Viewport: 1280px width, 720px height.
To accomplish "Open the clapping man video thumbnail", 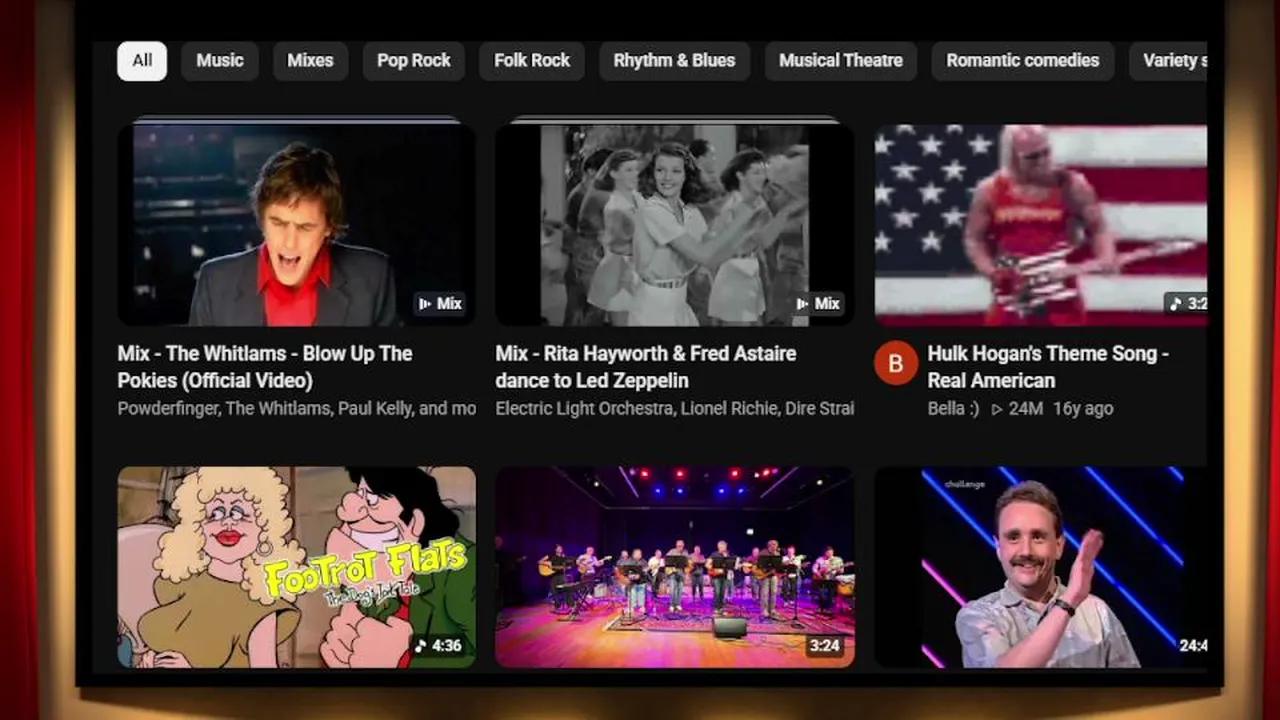I will tap(1041, 567).
